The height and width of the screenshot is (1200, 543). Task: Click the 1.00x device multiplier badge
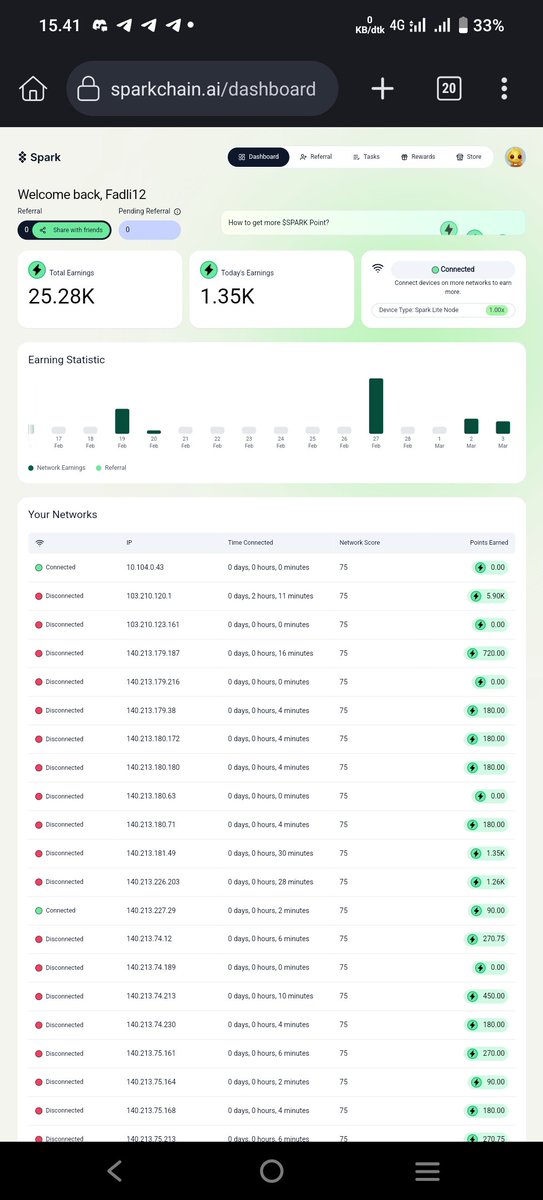coord(496,310)
